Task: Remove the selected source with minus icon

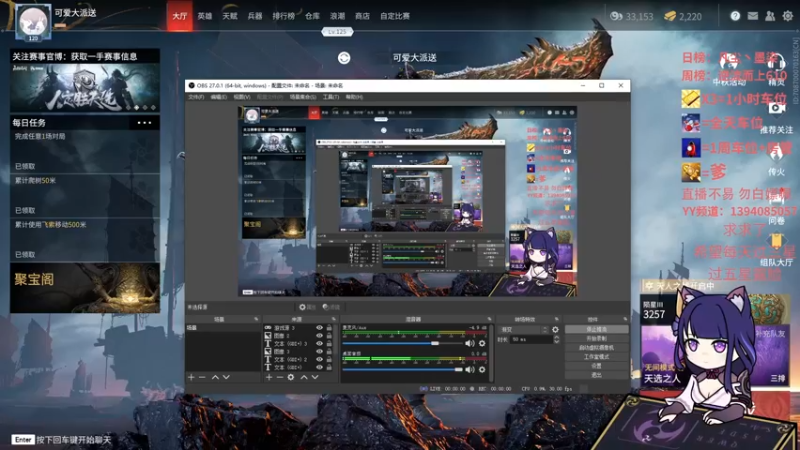Action: pyautogui.click(x=280, y=377)
